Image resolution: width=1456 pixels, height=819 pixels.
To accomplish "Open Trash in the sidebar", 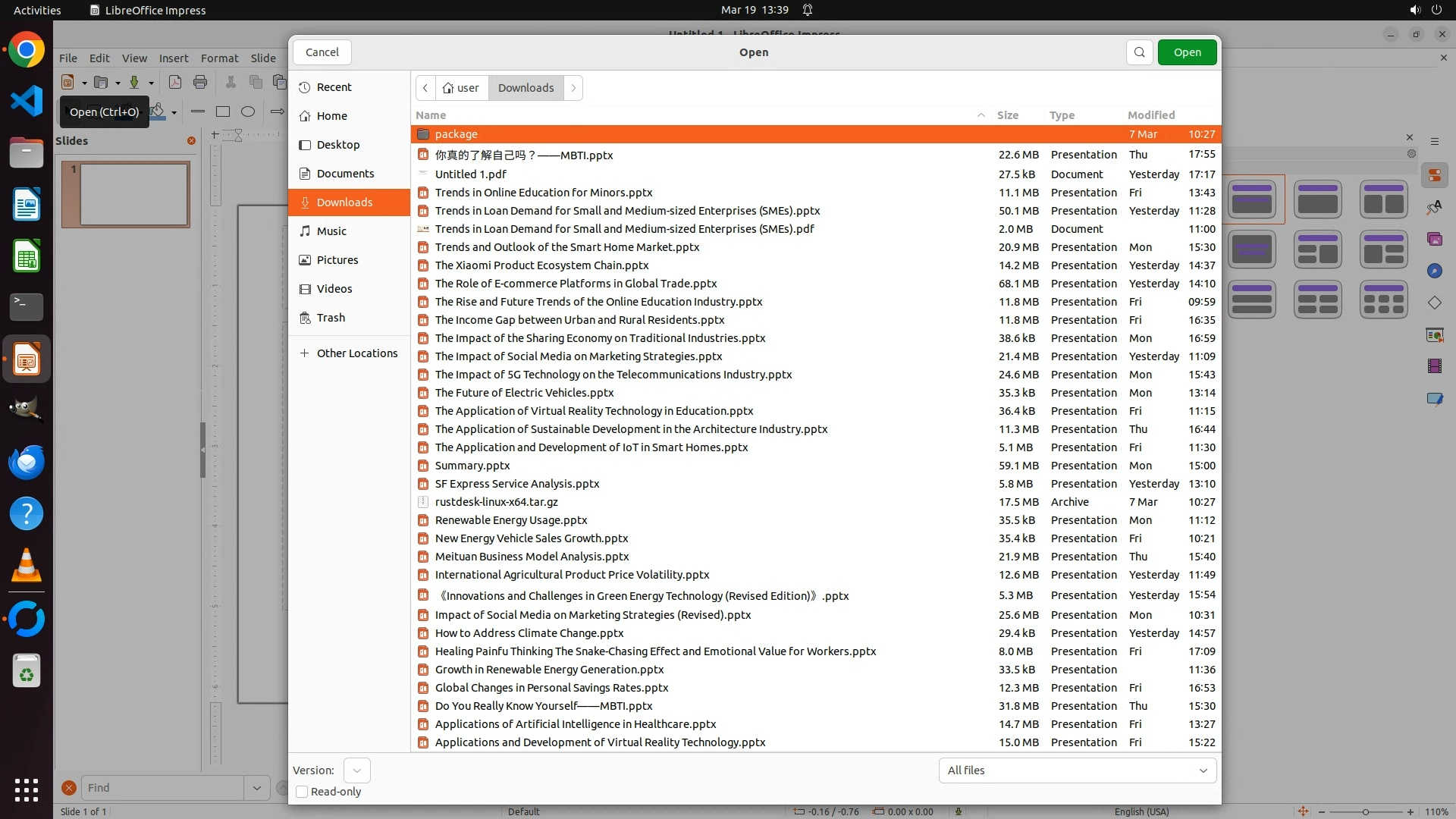I will pos(331,318).
